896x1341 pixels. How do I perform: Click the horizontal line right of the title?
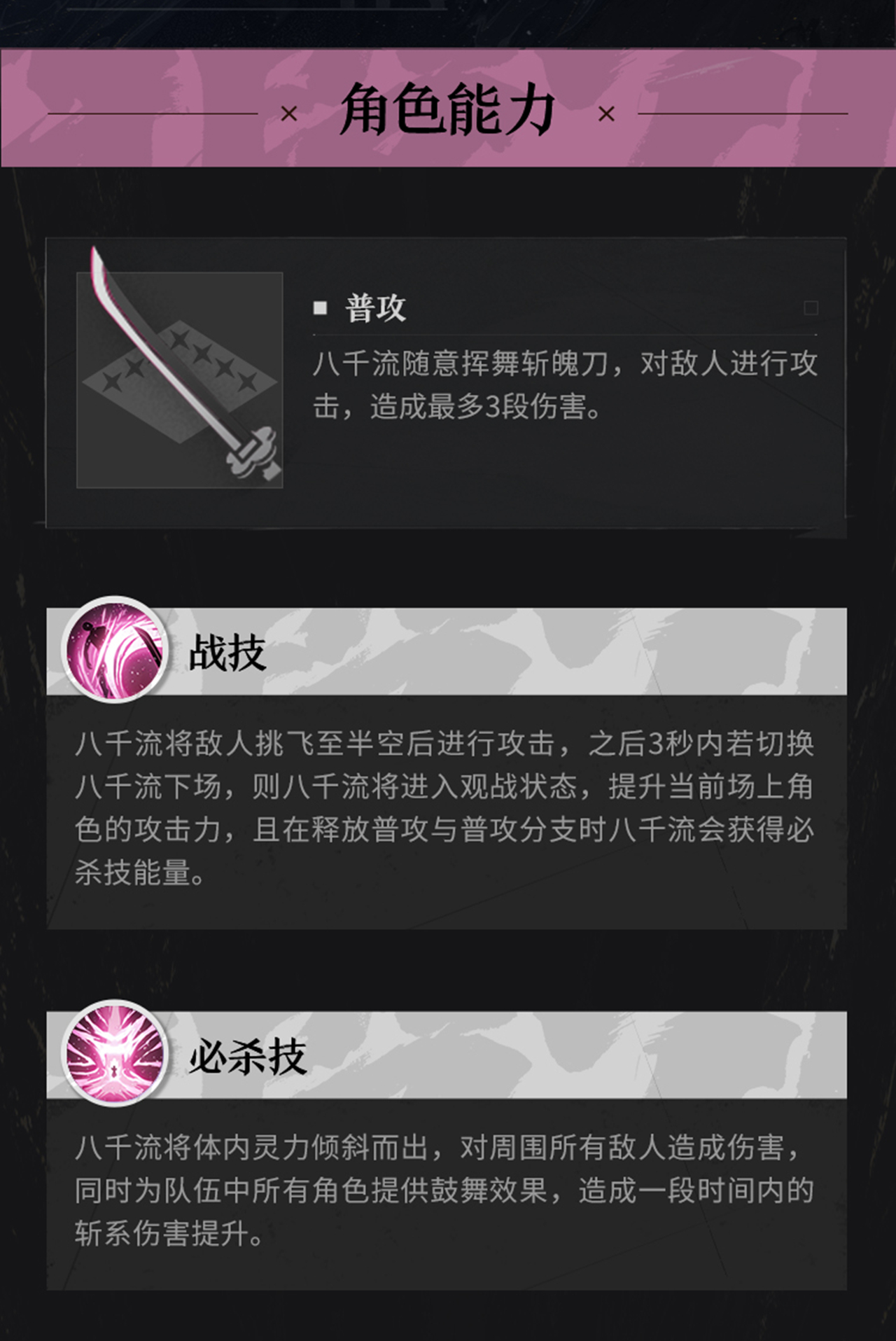(743, 113)
